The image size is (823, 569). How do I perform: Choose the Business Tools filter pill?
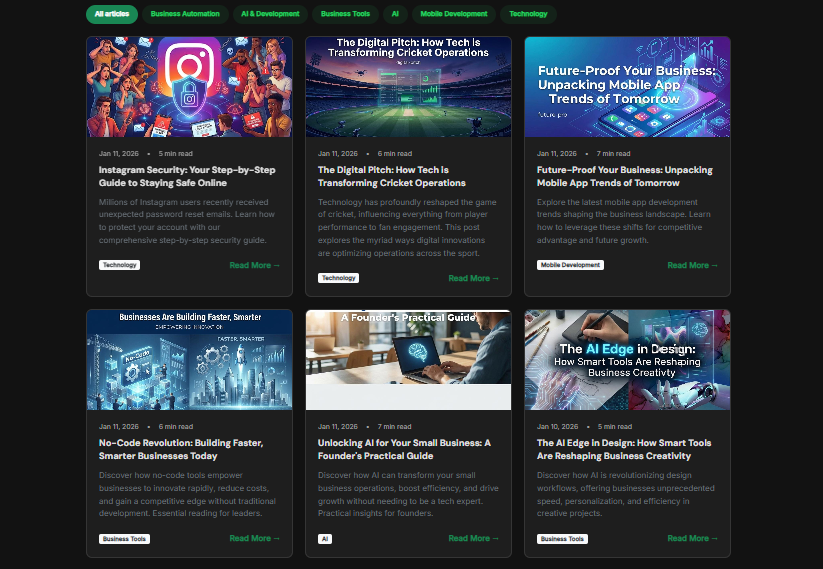345,14
